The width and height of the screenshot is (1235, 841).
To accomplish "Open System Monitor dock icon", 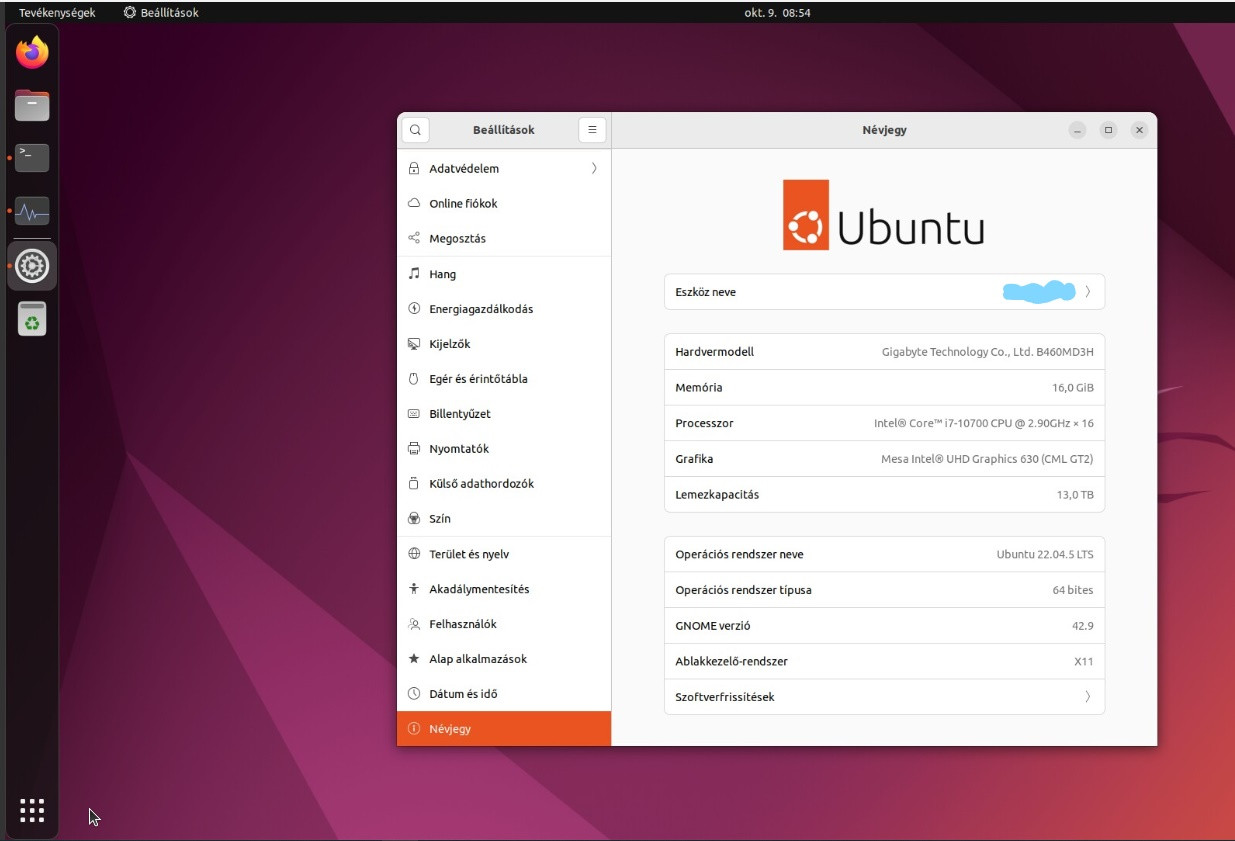I will [32, 212].
